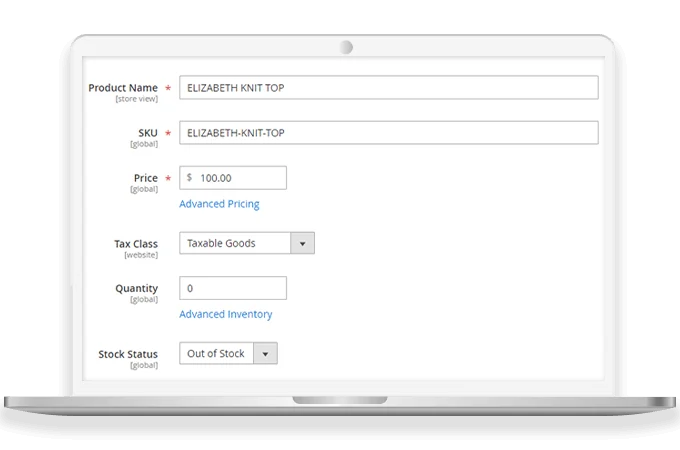The image size is (680, 450).
Task: Click the red asterisk beside SKU
Action: pyautogui.click(x=168, y=134)
